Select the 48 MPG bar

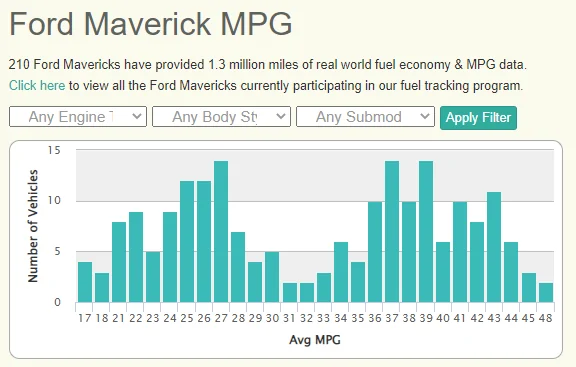[x=546, y=292]
